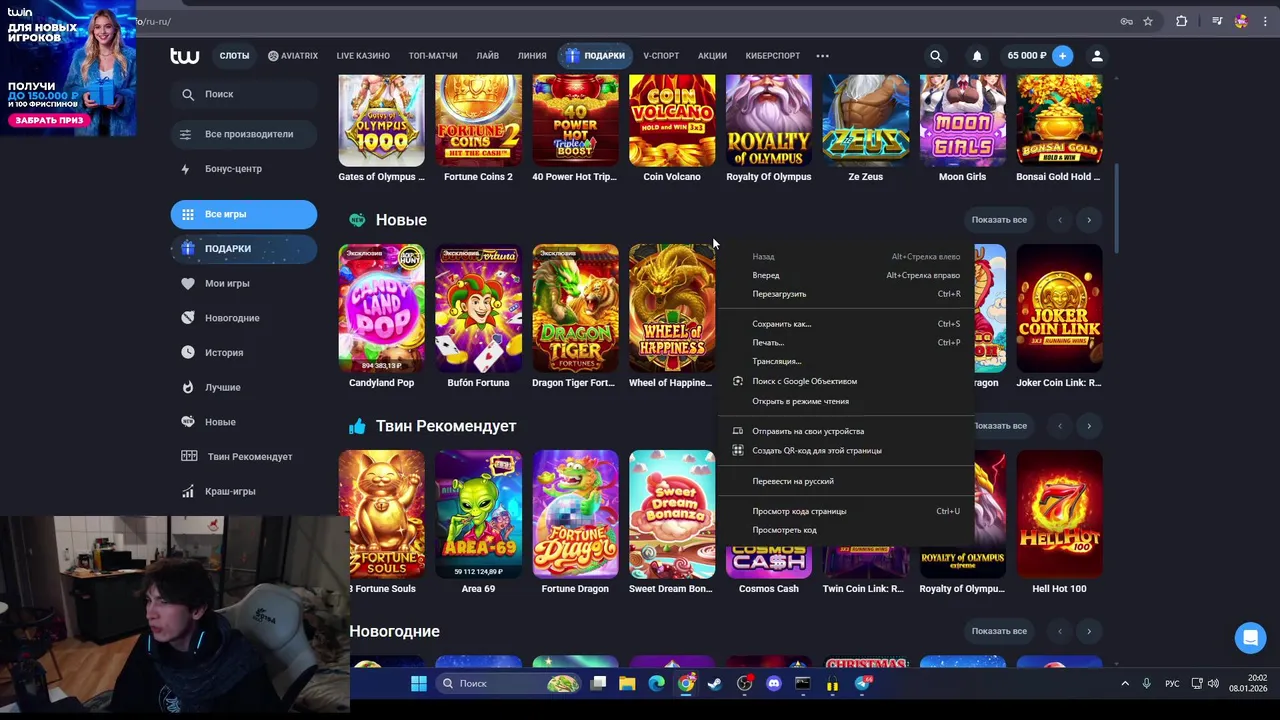Open the user profile icon
The image size is (1280, 720).
1097,56
